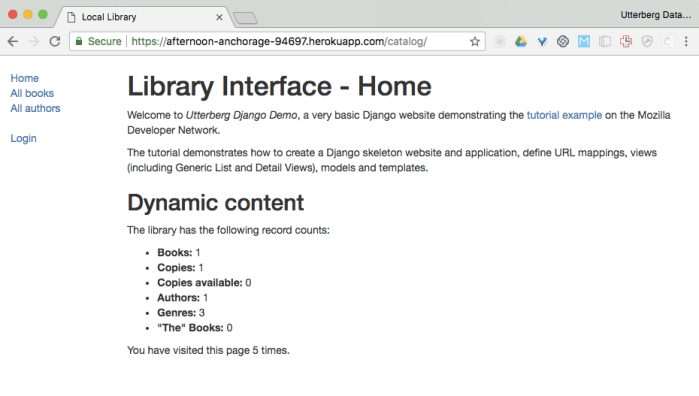
Task: Select the Local Library tab
Action: click(143, 17)
